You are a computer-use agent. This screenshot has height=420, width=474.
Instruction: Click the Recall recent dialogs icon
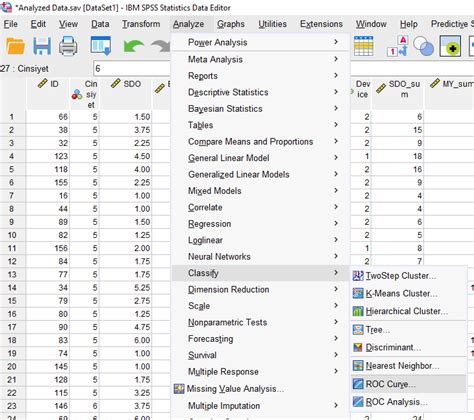coord(100,46)
